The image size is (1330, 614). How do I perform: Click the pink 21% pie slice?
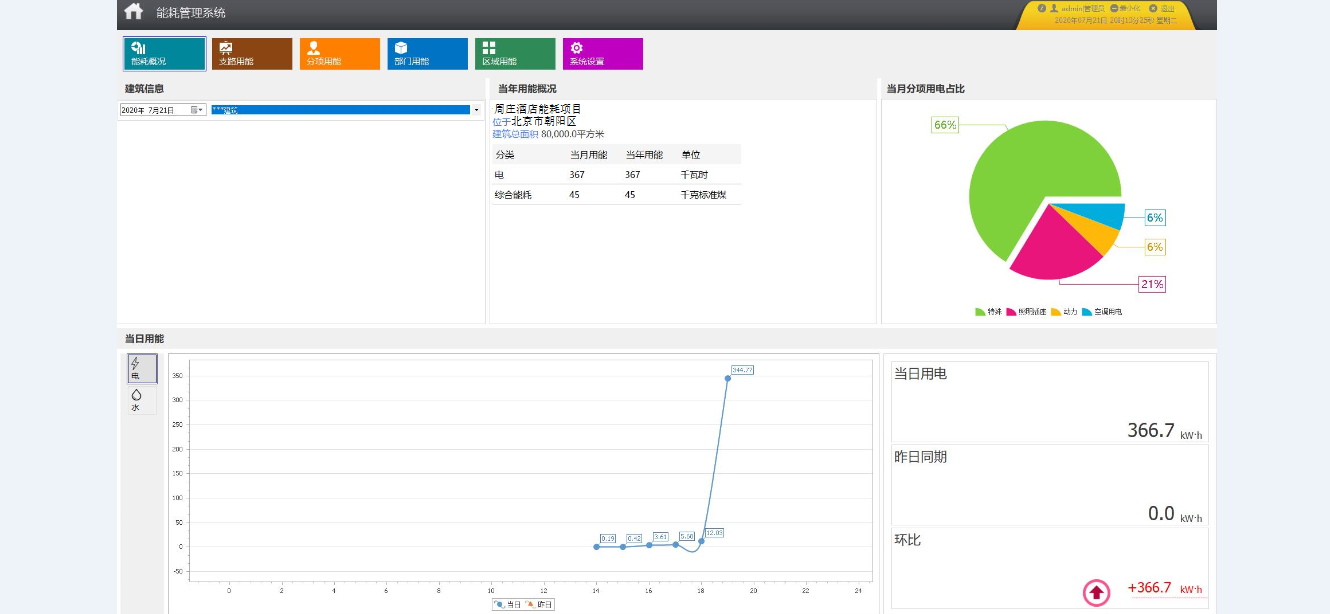[1055, 250]
